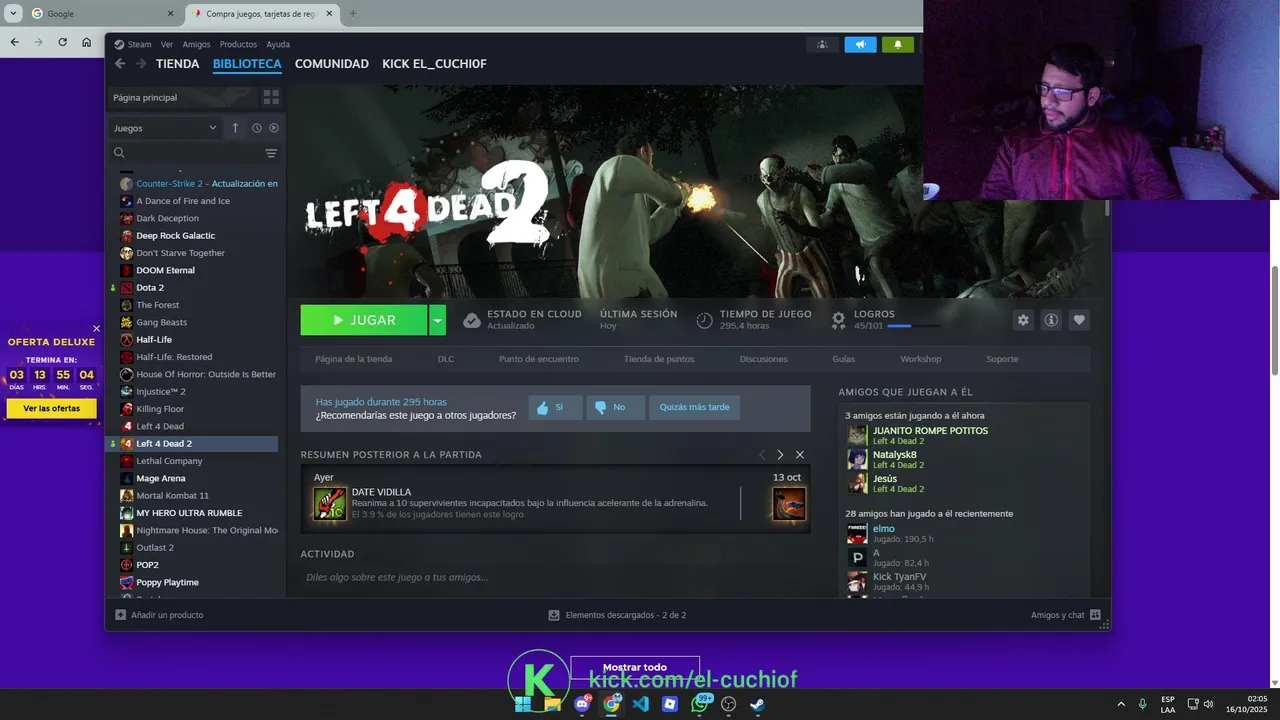Screen dimensions: 1280x720
Task: Click the Estado en Cloud icon
Action: pyautogui.click(x=472, y=320)
